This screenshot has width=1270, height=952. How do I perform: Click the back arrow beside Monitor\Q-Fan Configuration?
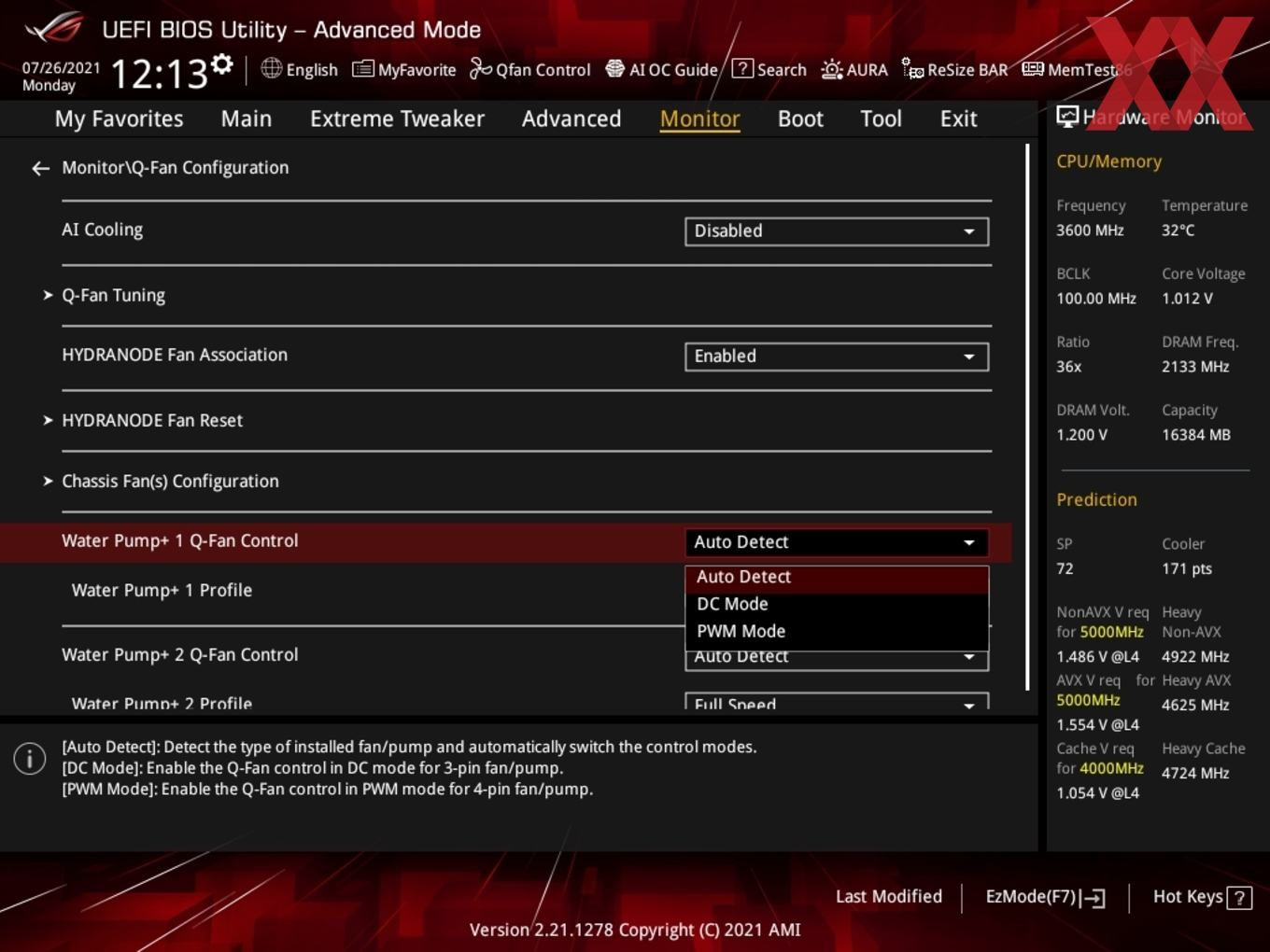pos(40,168)
